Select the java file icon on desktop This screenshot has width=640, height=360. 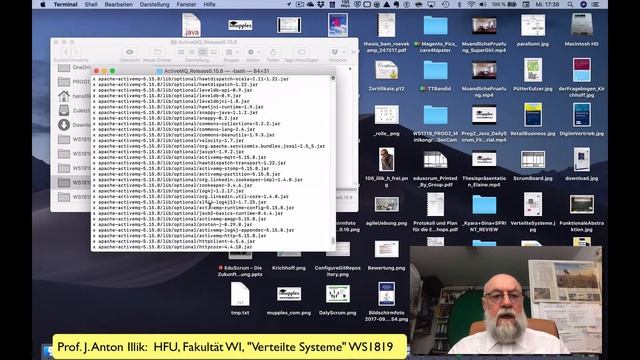coord(191,25)
